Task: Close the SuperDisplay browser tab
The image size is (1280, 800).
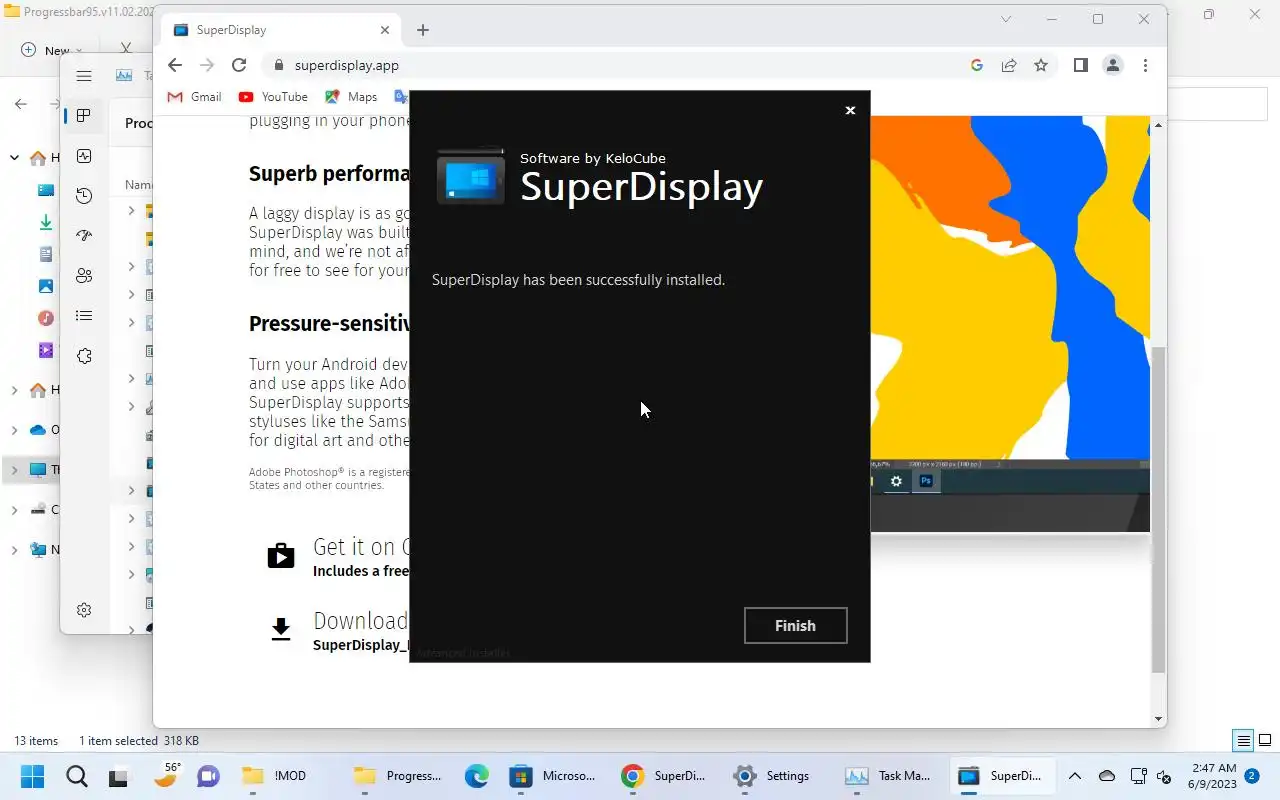Action: (385, 30)
